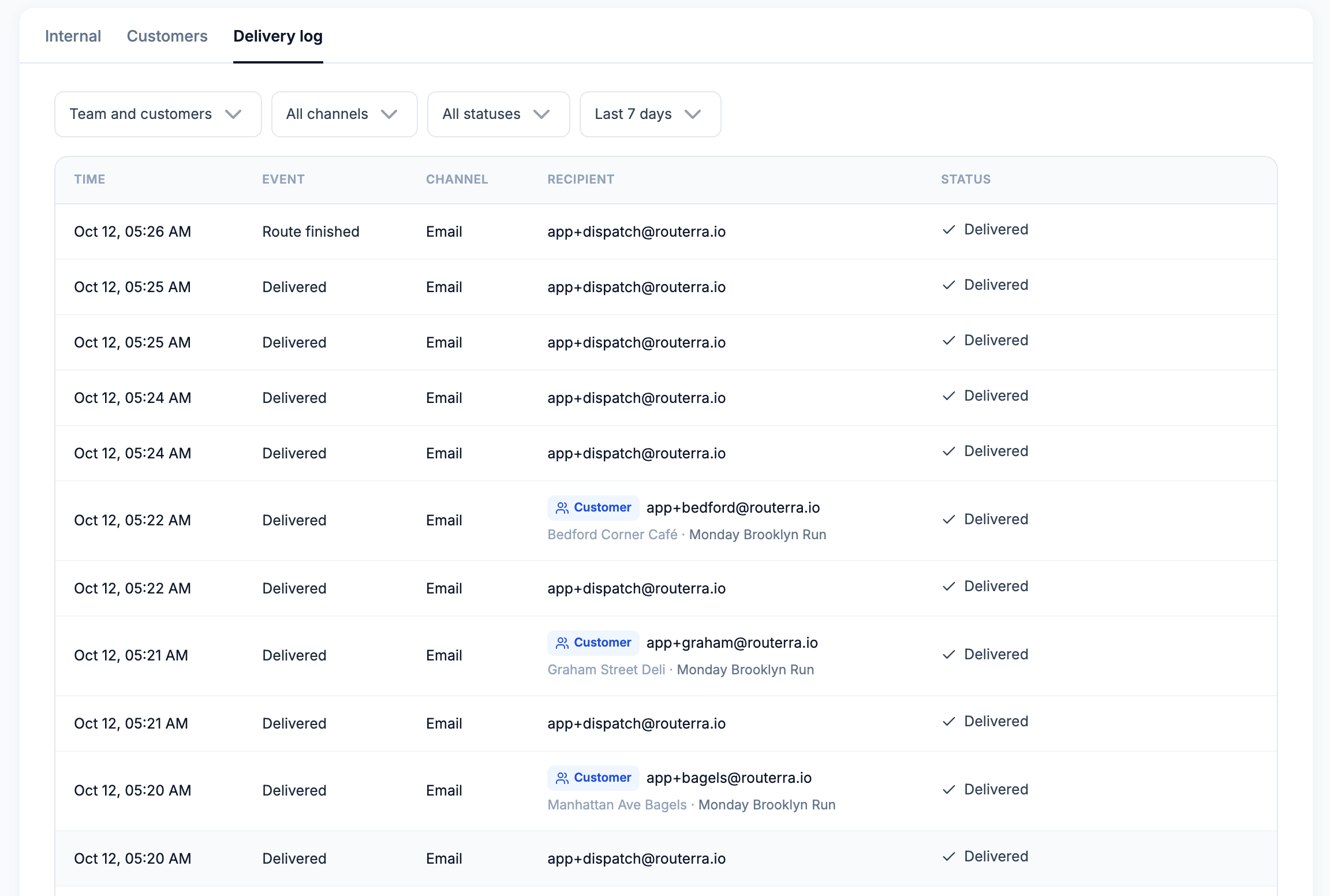Click Delivered status text in Route finished row

(x=996, y=230)
